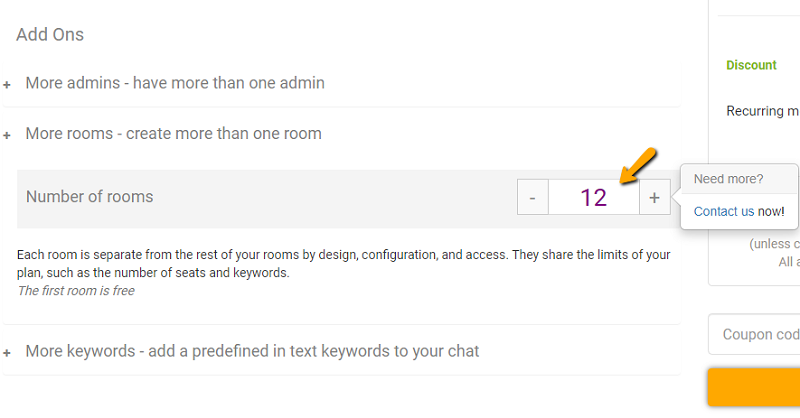Viewport: 800px width, 418px height.
Task: Click the Add Ons heading
Action: (x=50, y=34)
